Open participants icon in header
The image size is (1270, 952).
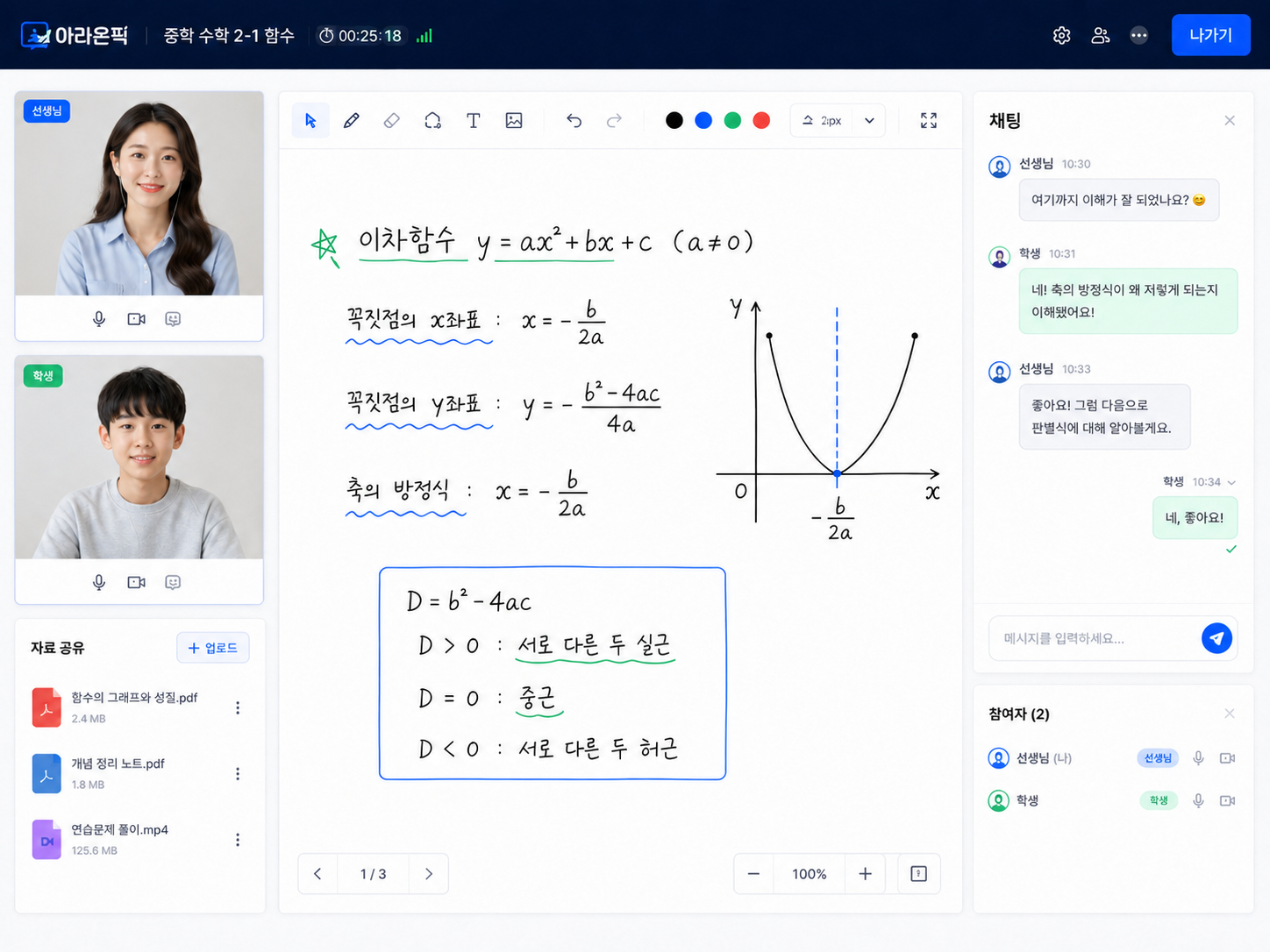(x=1100, y=35)
